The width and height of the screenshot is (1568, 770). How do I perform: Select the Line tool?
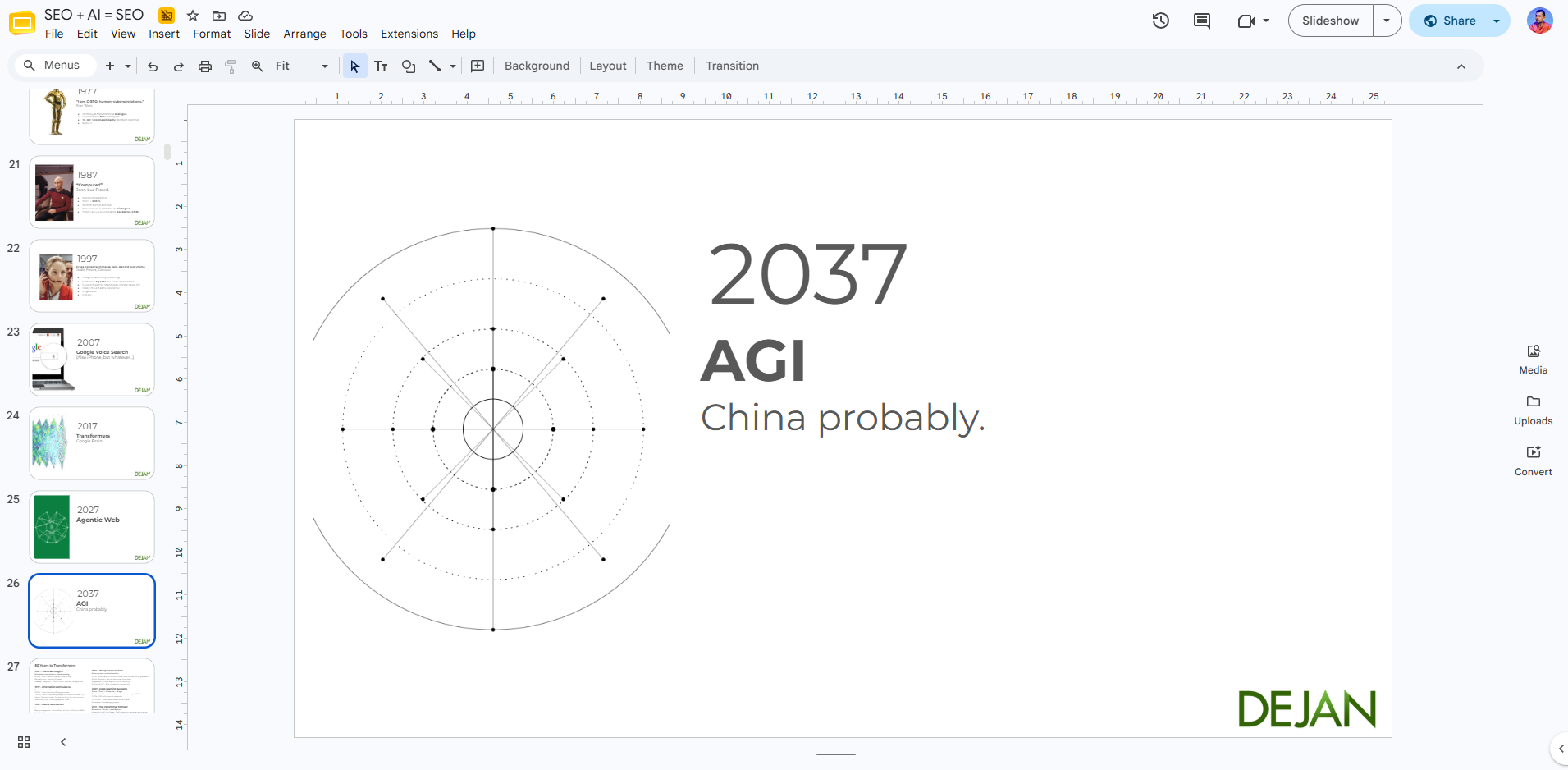435,66
